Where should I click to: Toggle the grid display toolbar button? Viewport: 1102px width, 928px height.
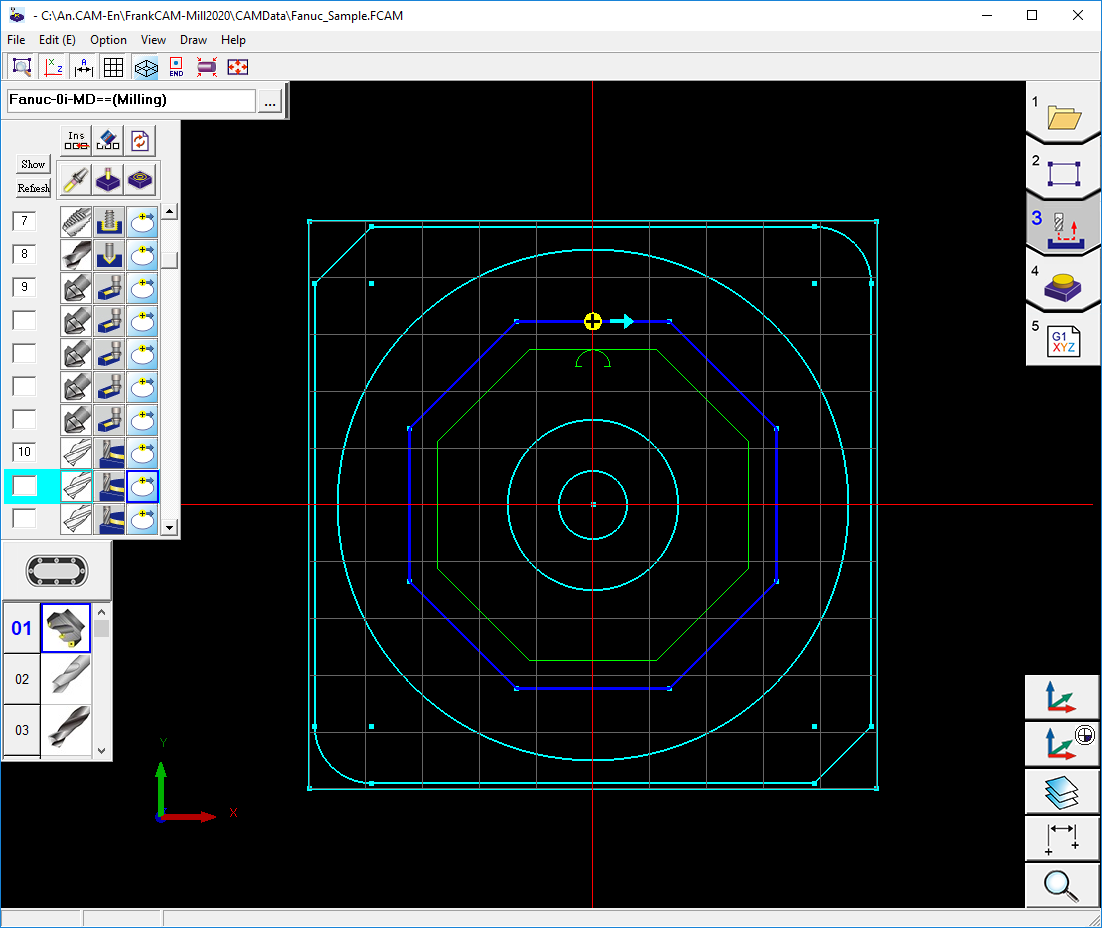click(x=113, y=67)
